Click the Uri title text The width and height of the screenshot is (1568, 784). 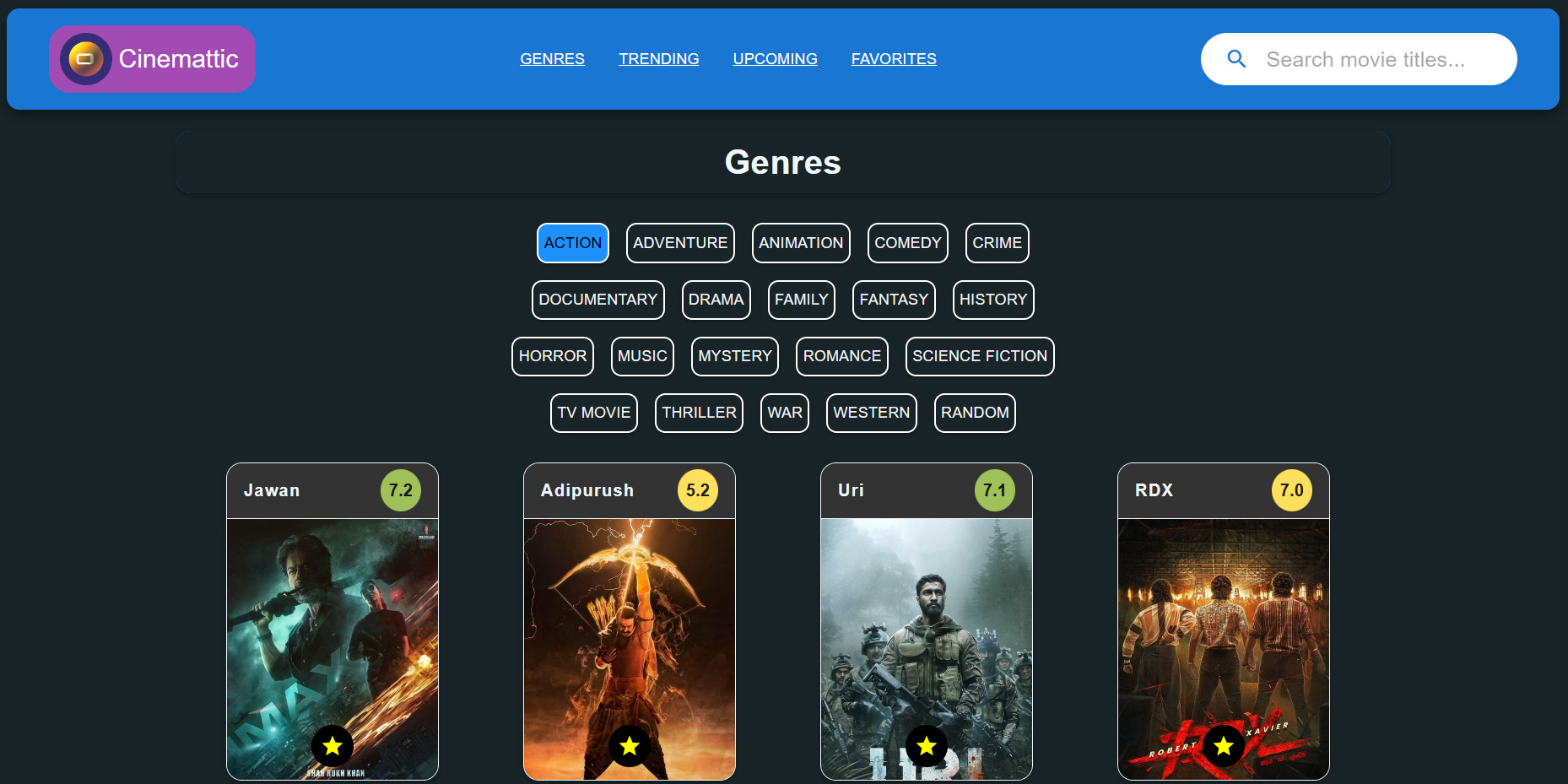tap(851, 490)
